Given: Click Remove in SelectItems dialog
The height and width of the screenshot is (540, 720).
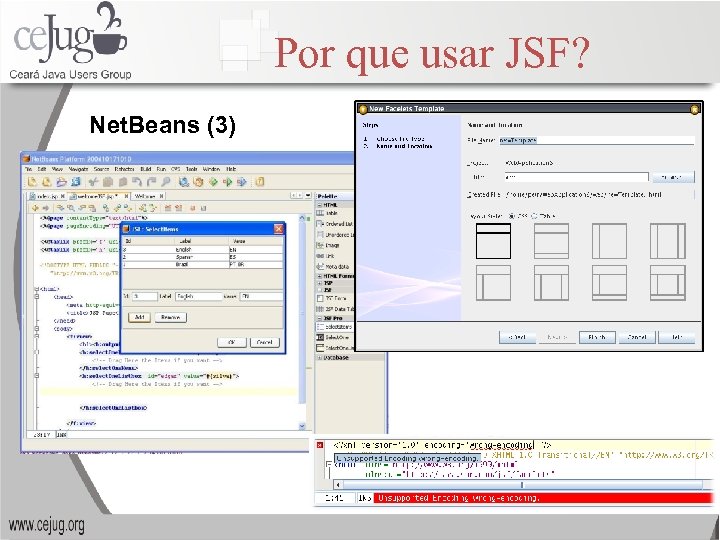Looking at the screenshot, I should pos(170,317).
